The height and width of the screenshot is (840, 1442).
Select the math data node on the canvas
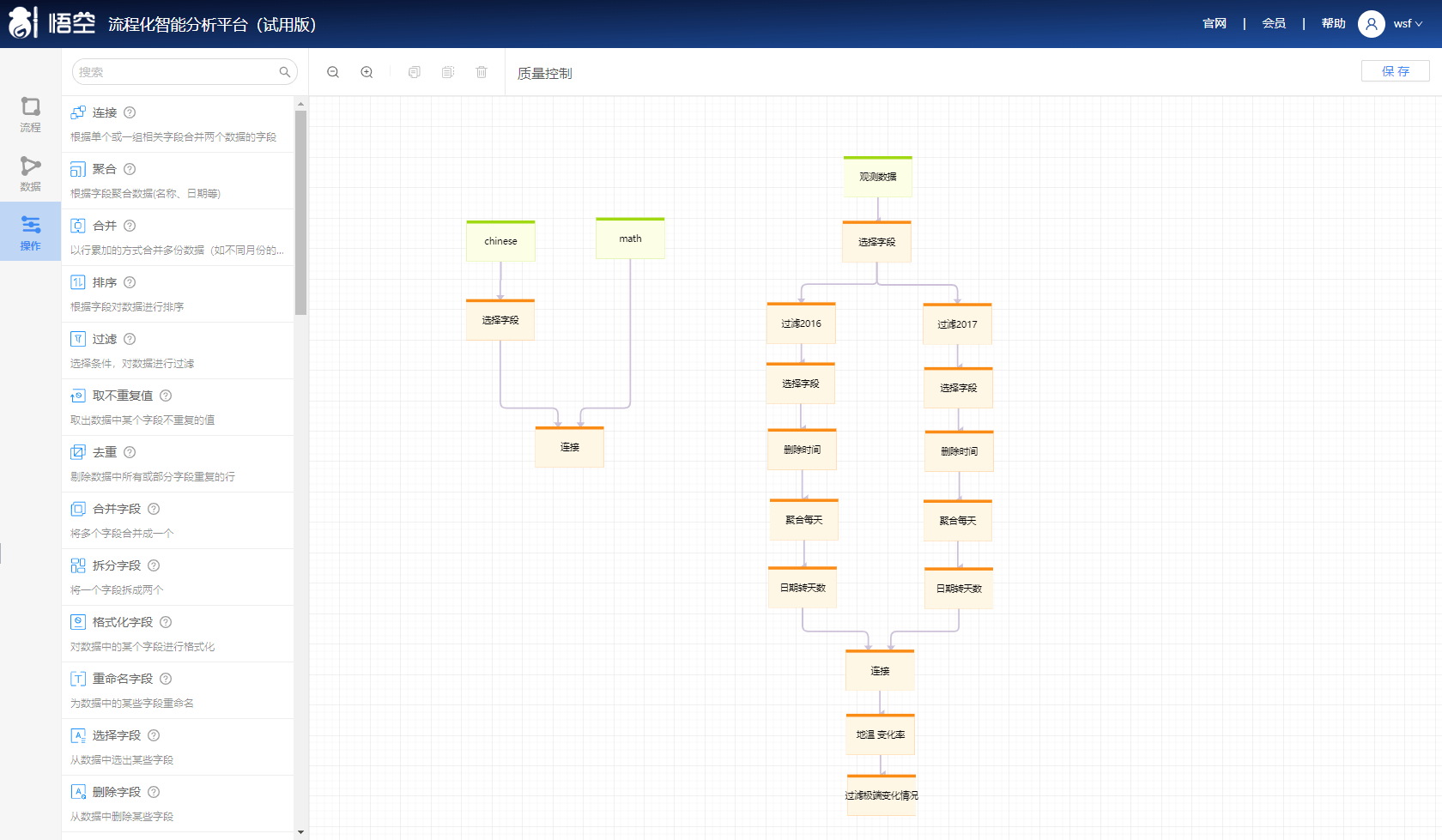tap(630, 239)
